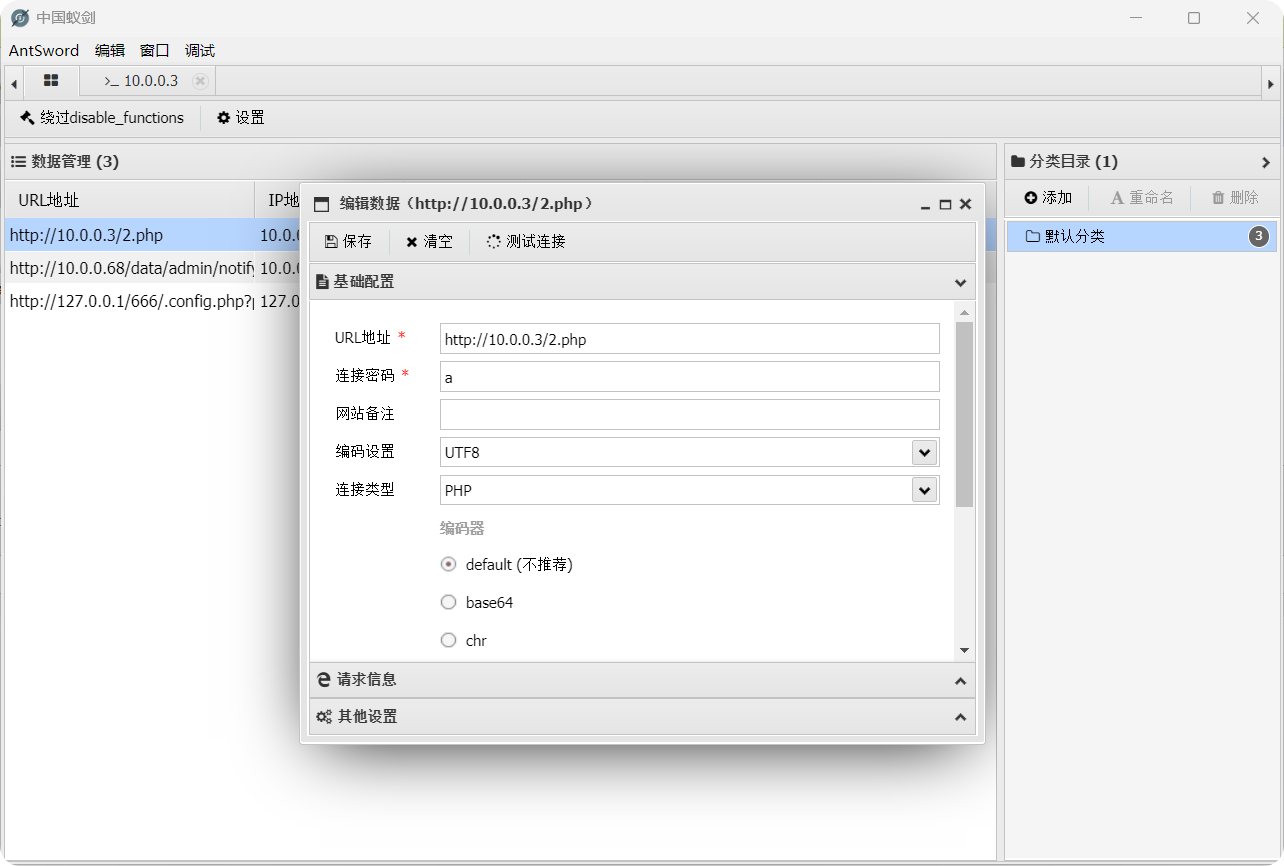
Task: Open the 窗口 menu
Action: (x=155, y=51)
